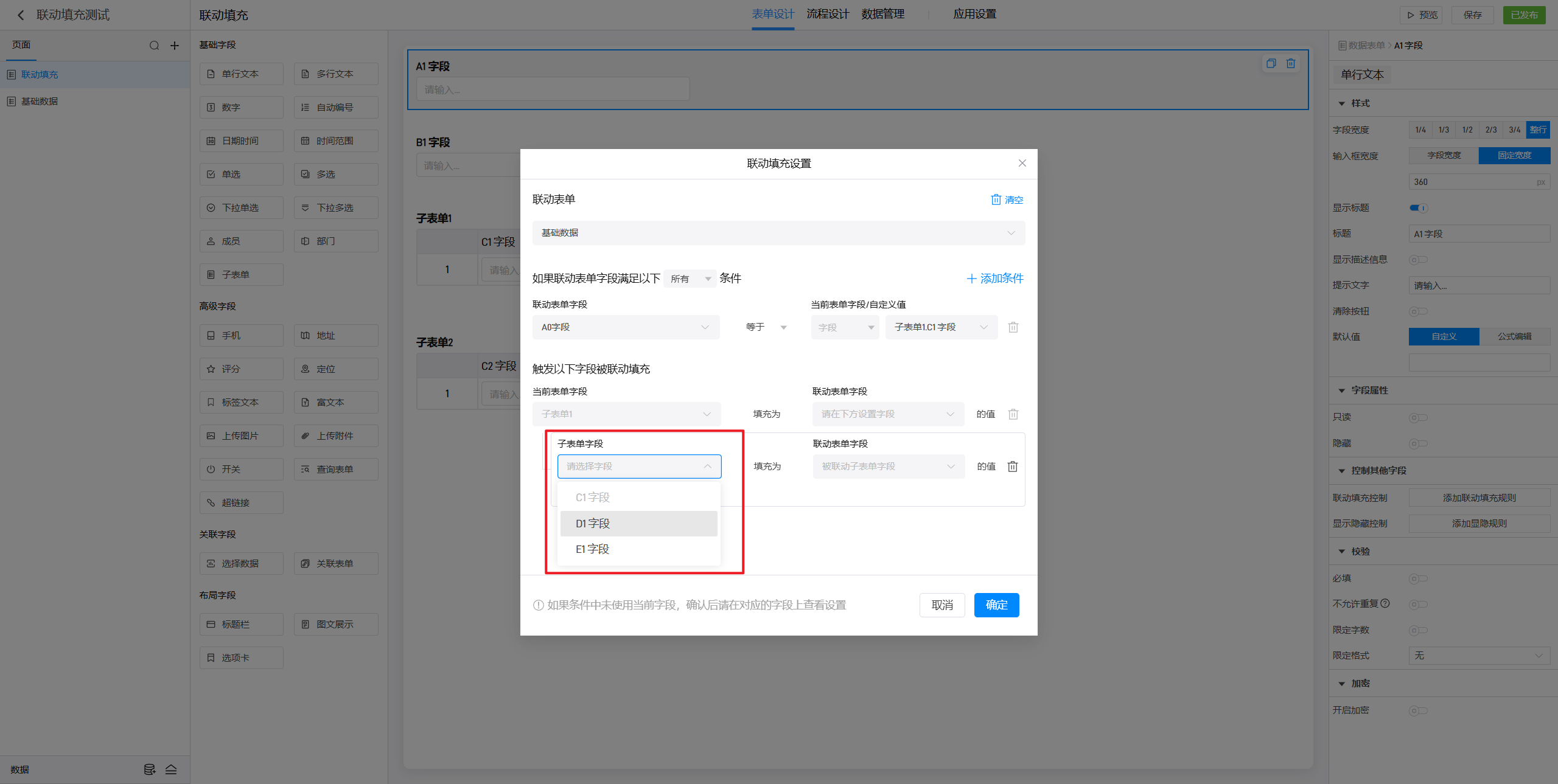The width and height of the screenshot is (1558, 784).
Task: Click the 360 input width field
Action: (x=1473, y=182)
